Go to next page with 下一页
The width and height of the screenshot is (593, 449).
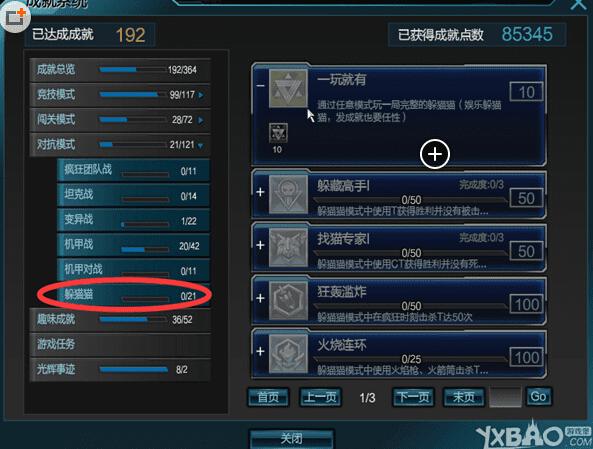[x=413, y=397]
